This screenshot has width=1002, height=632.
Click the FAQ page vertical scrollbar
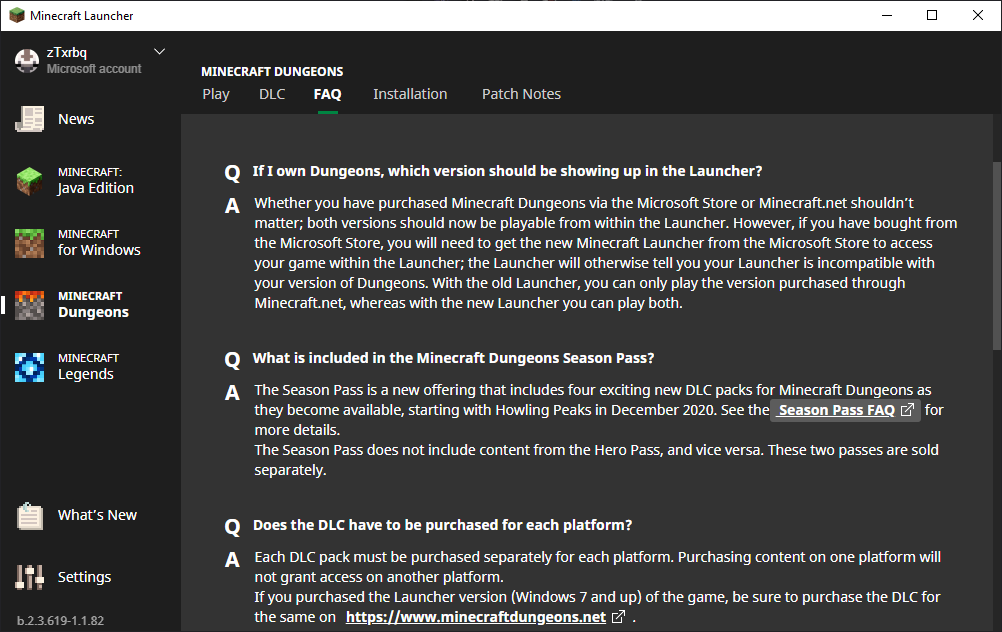click(x=996, y=255)
